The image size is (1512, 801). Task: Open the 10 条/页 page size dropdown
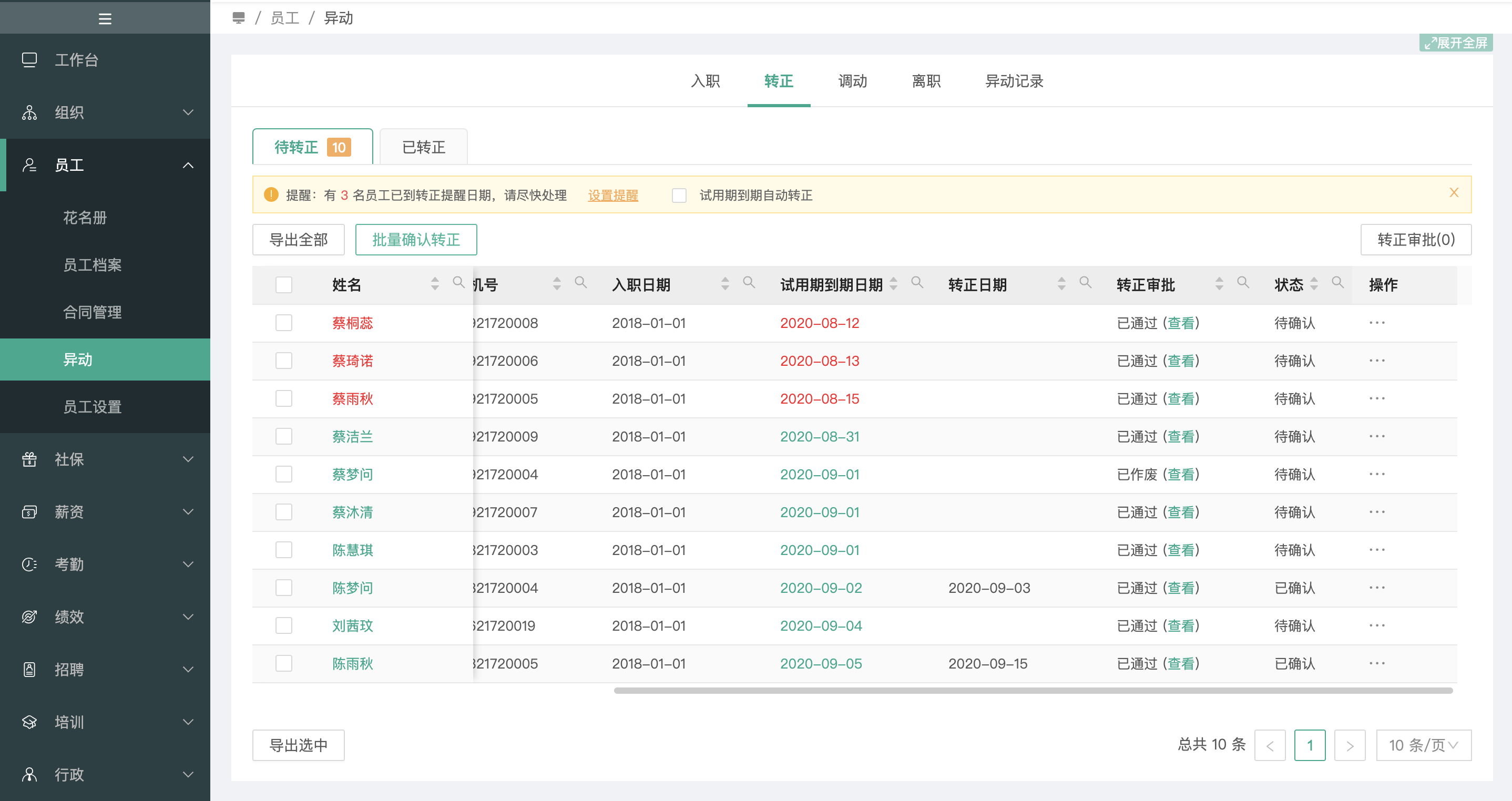coord(1423,745)
